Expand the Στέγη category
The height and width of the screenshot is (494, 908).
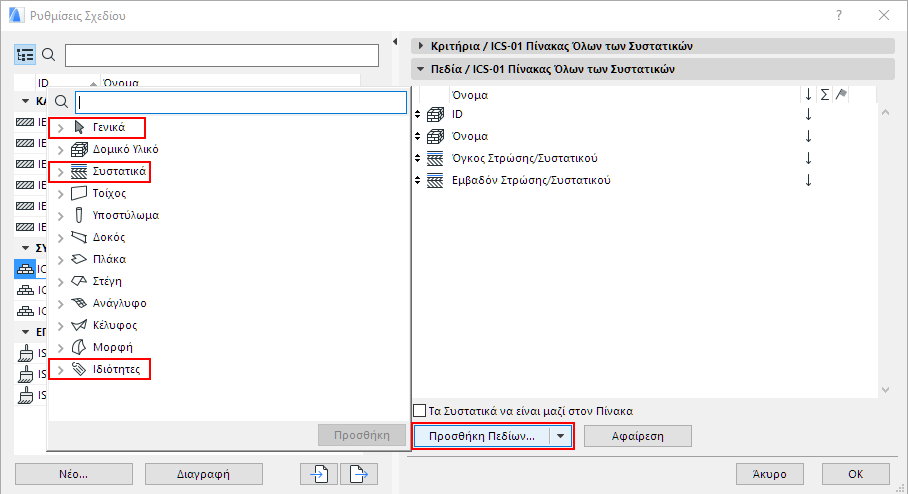(x=61, y=282)
